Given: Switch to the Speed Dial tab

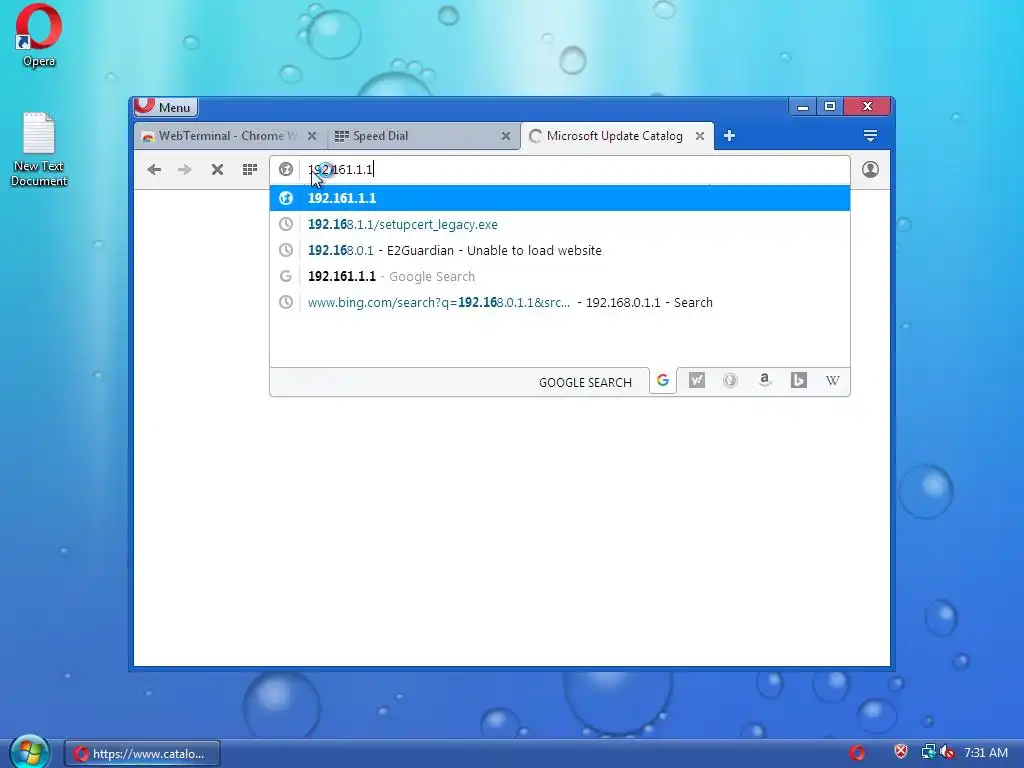Looking at the screenshot, I should click(x=423, y=136).
